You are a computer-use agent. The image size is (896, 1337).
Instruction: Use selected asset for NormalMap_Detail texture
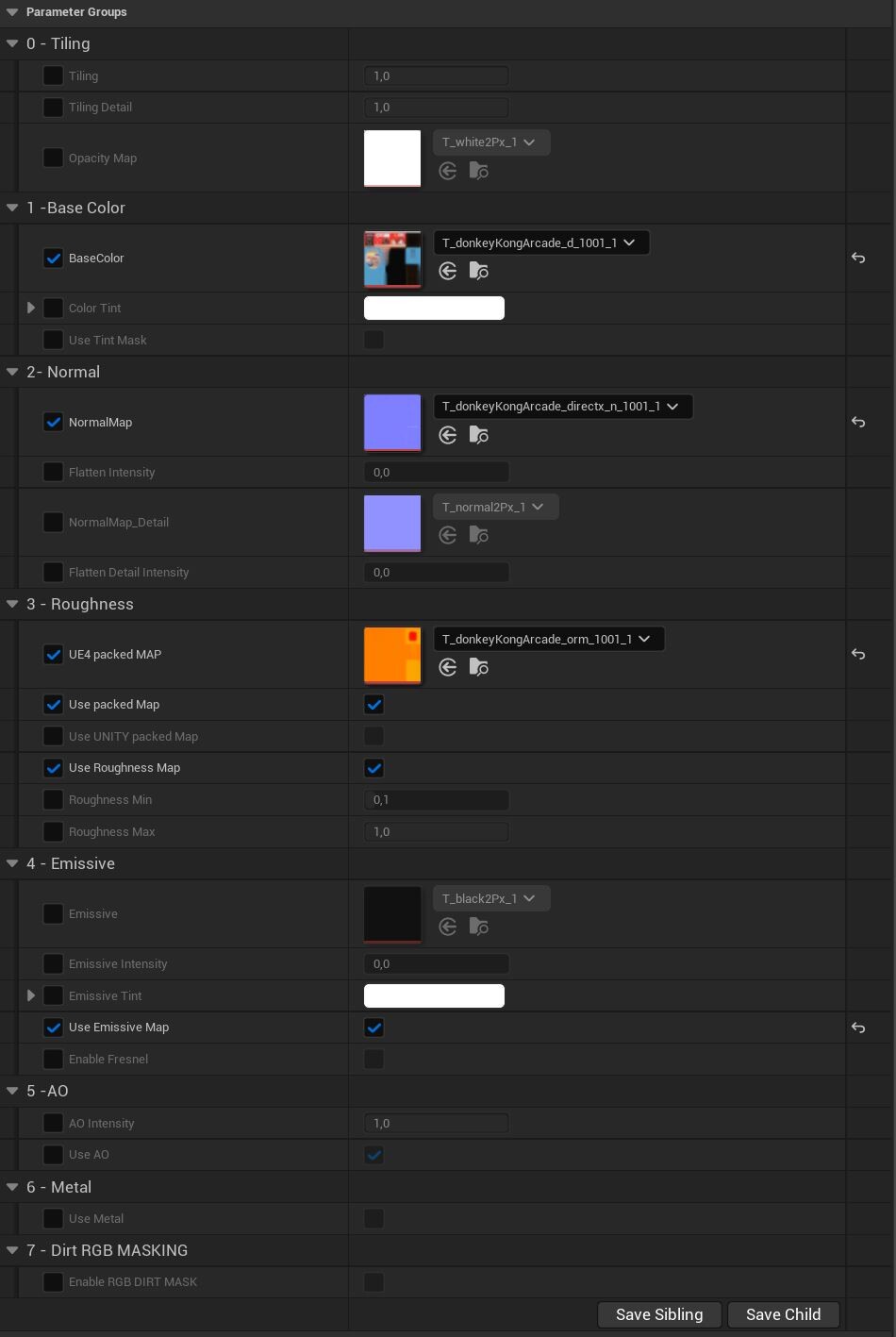pos(448,535)
